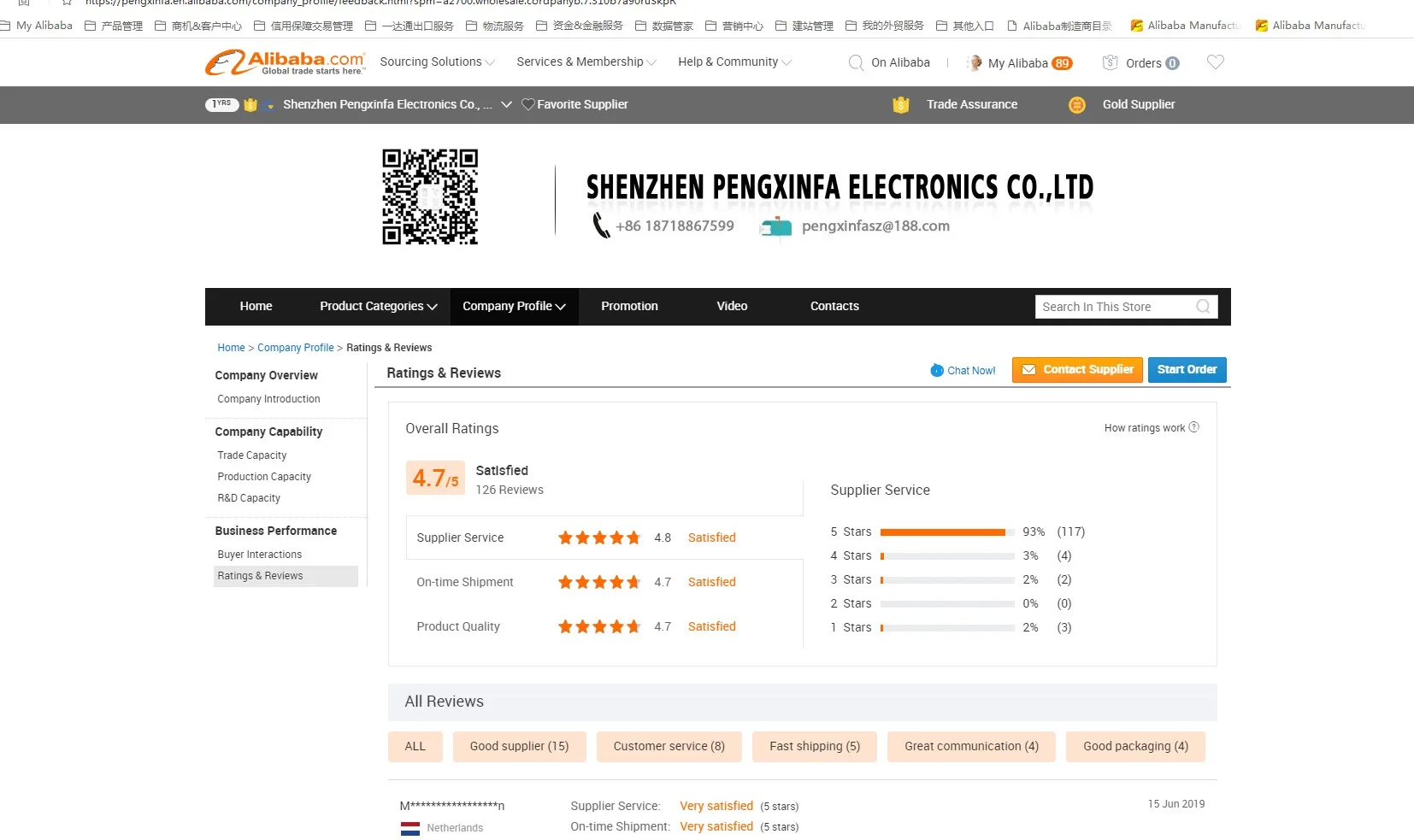Click the Trade Assurance shield icon

pos(900,104)
